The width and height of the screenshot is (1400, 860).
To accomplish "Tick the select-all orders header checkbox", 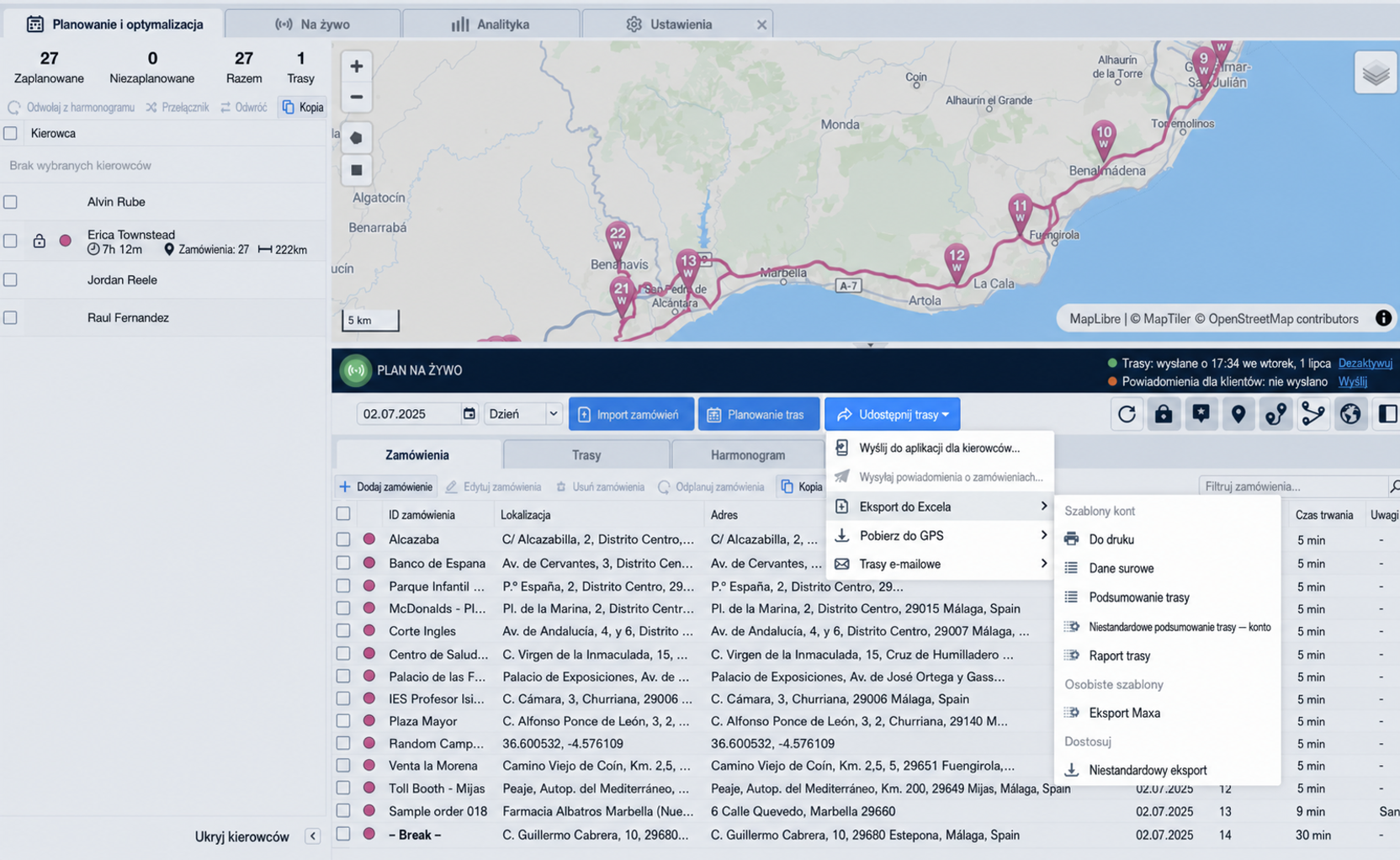I will [343, 513].
